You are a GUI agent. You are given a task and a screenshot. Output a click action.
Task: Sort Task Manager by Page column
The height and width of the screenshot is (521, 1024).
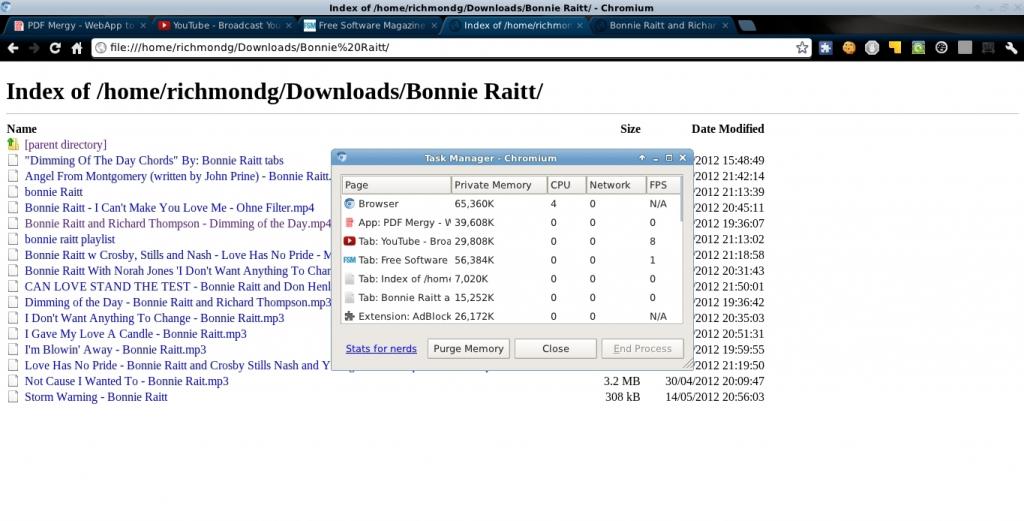pyautogui.click(x=396, y=185)
